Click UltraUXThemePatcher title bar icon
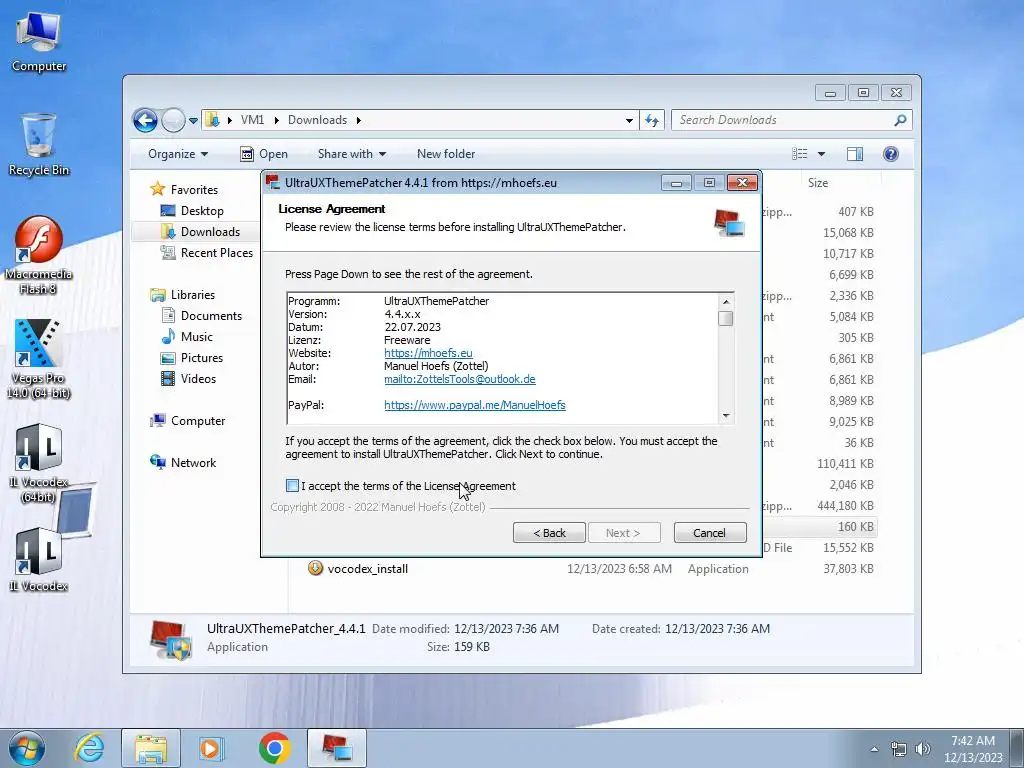Viewport: 1024px width, 768px height. 272,183
